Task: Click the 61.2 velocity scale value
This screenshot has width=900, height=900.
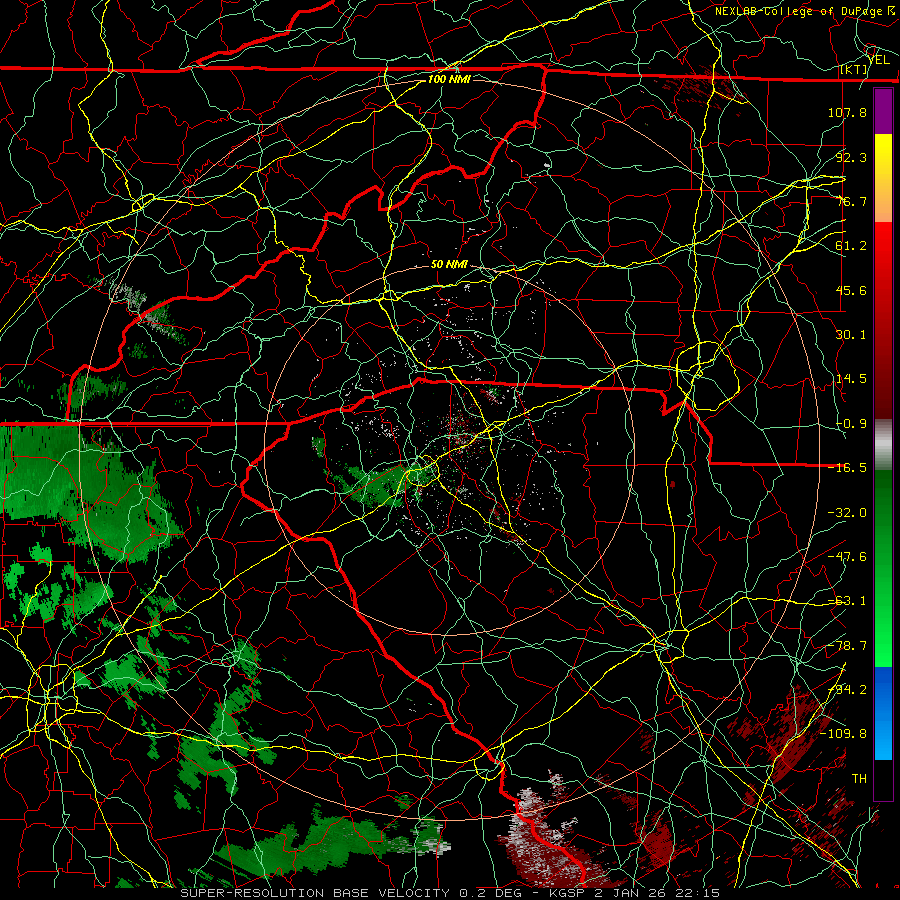Action: 851,246
